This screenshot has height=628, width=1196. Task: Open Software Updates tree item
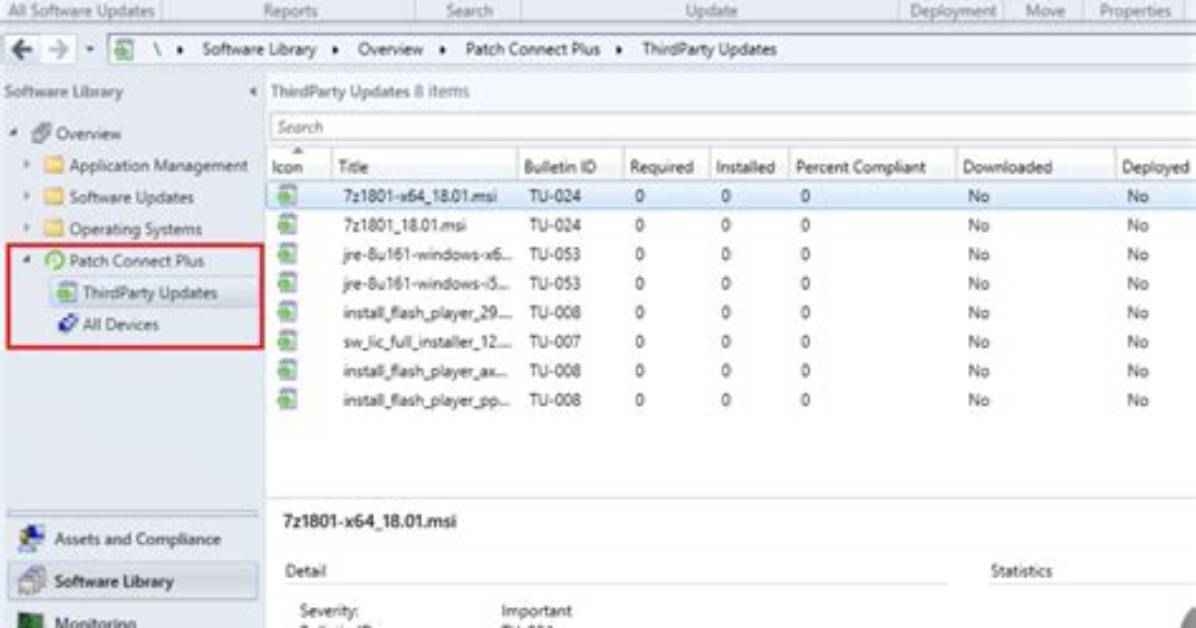[x=131, y=198]
